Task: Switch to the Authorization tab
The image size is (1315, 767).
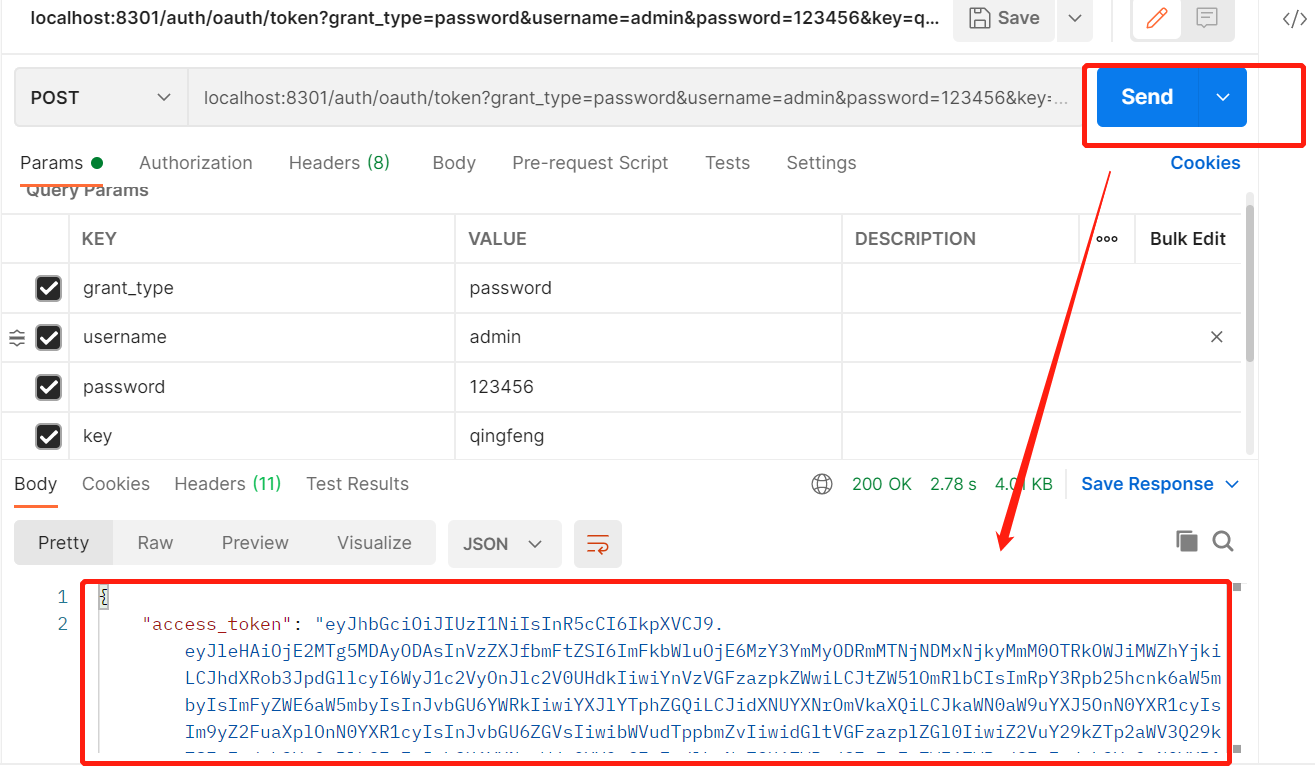Action: coord(196,163)
